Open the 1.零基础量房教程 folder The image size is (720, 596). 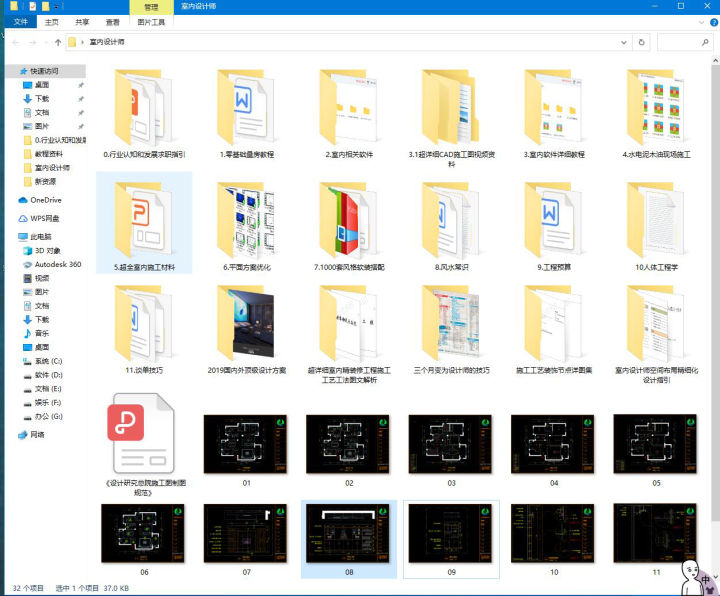[x=246, y=108]
